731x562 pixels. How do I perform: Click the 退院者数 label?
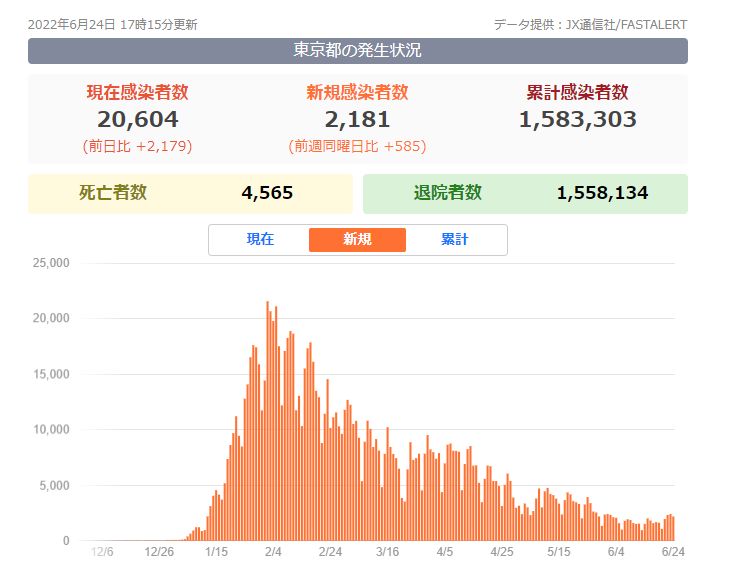448,193
